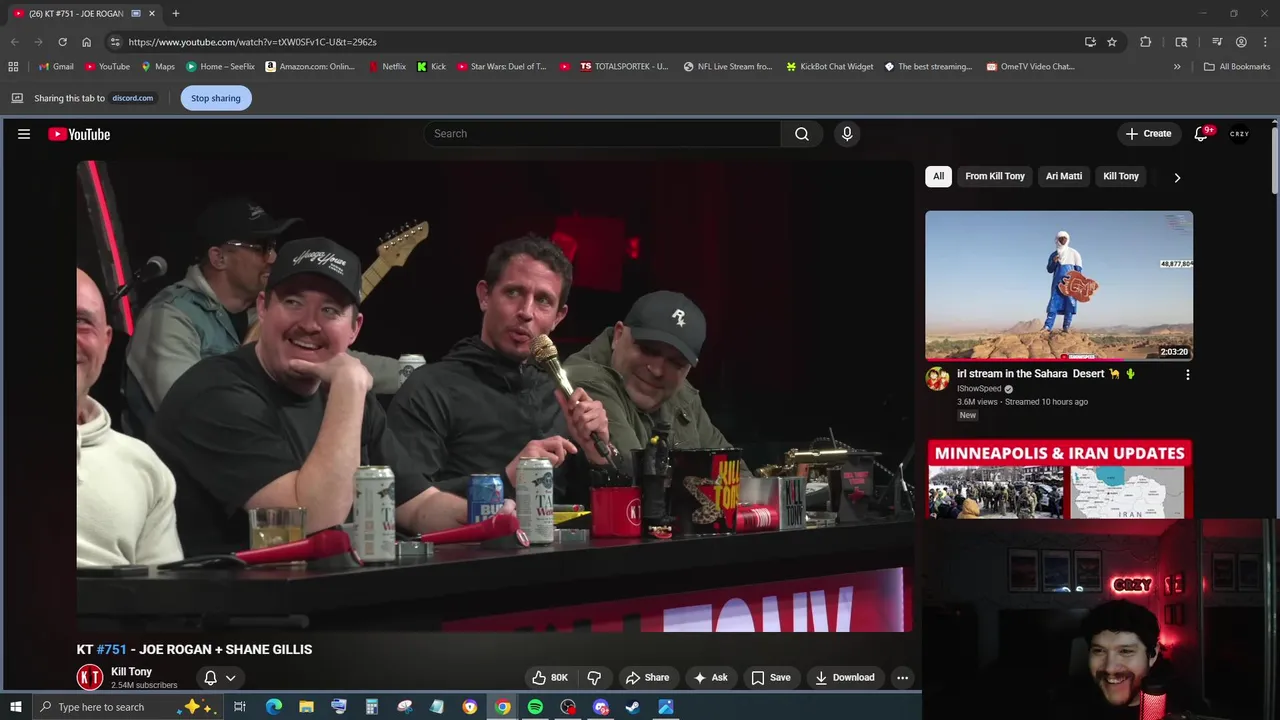Image resolution: width=1280 pixels, height=720 pixels.
Task: Install app icon in the address bar
Action: pos(1090,42)
